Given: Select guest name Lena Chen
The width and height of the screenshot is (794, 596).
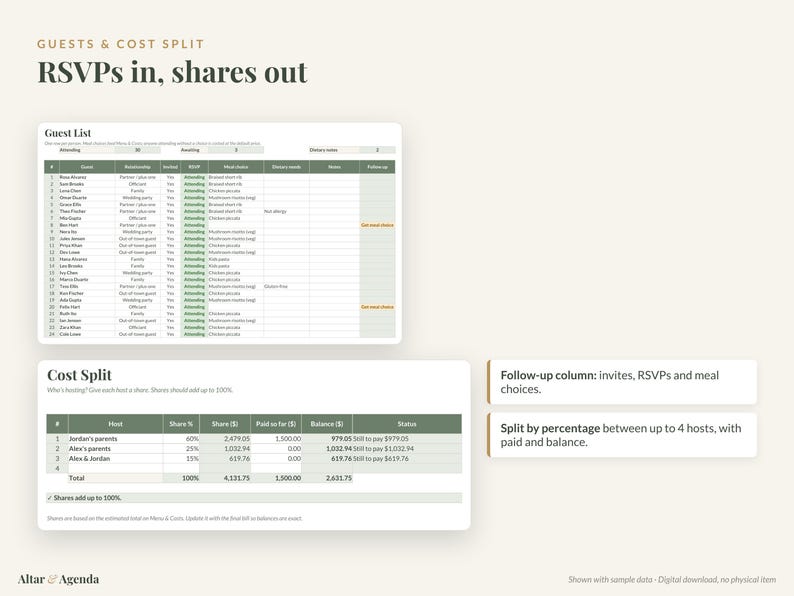Looking at the screenshot, I should (70, 191).
